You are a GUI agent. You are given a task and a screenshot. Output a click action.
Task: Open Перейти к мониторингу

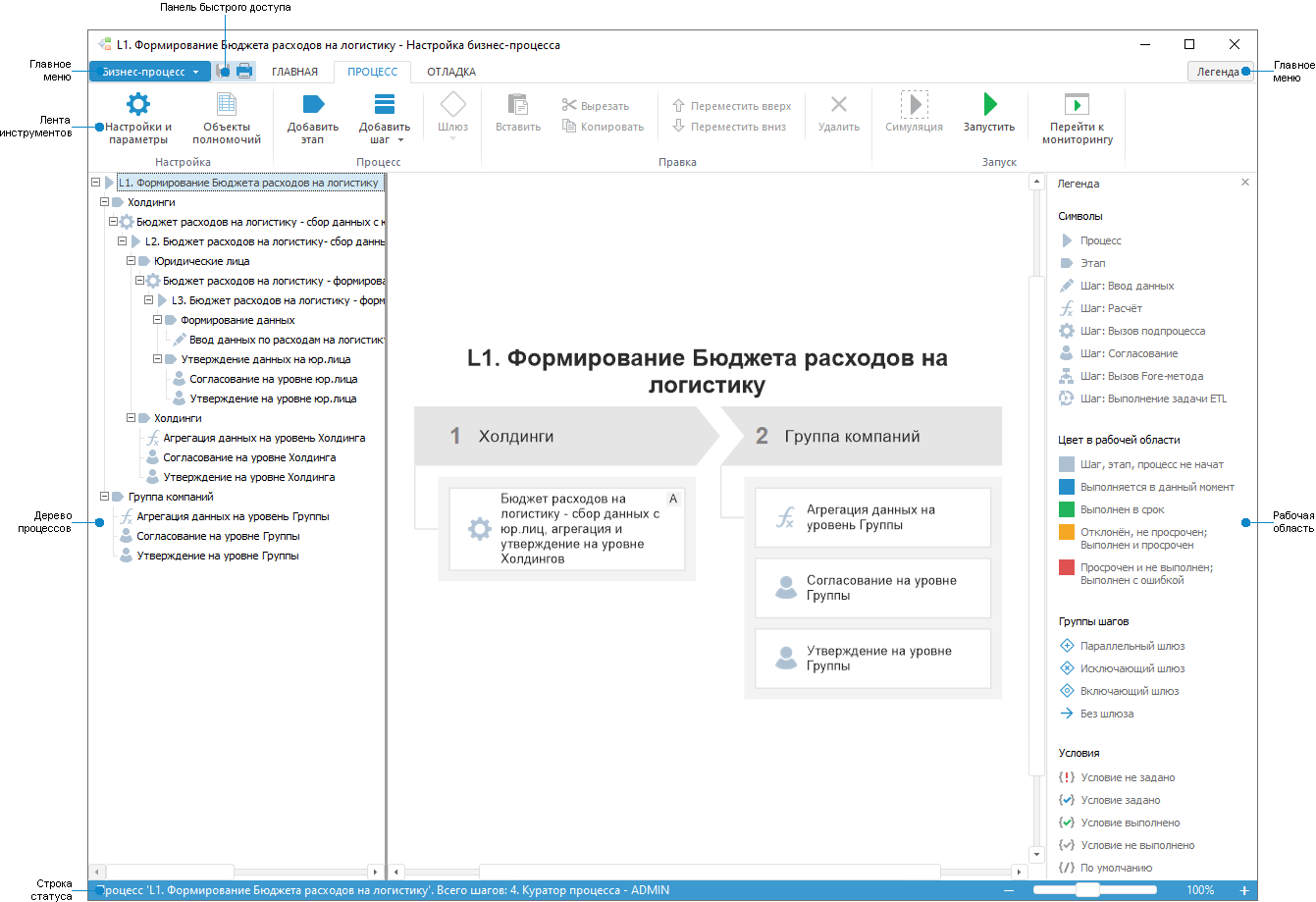coord(1077,104)
